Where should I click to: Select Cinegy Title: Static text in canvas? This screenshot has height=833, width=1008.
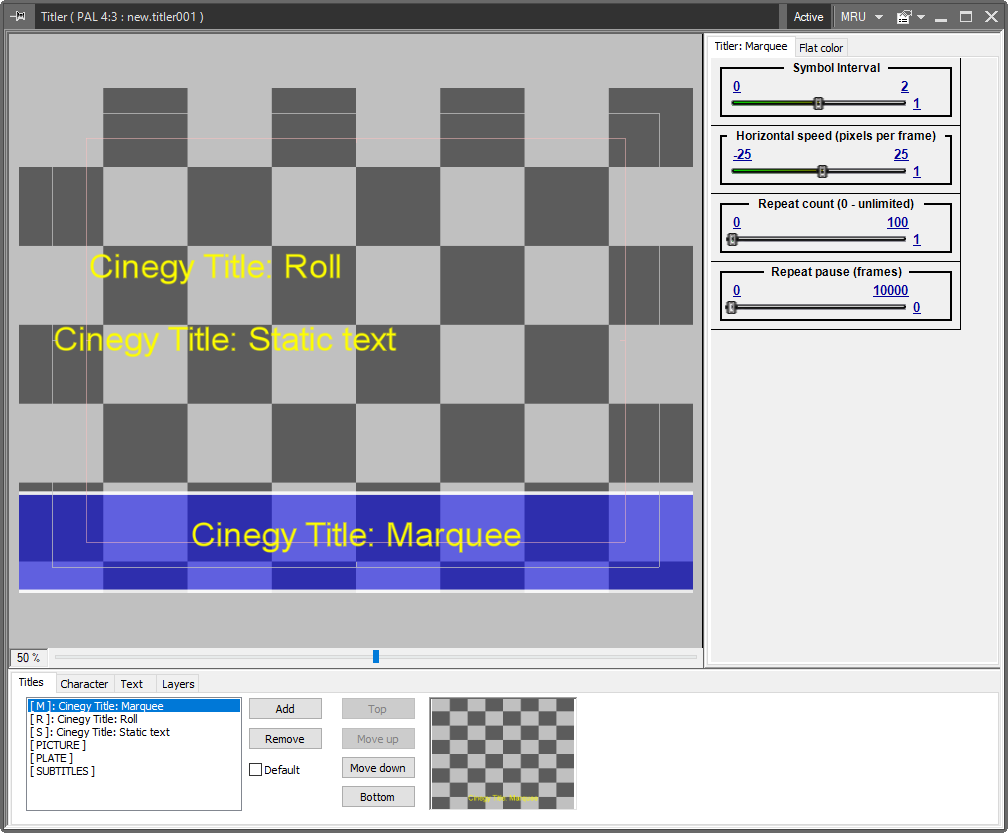pos(225,340)
